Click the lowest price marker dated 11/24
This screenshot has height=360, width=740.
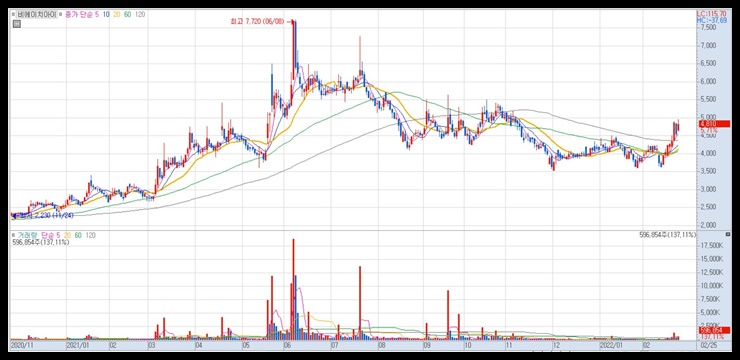[42, 215]
